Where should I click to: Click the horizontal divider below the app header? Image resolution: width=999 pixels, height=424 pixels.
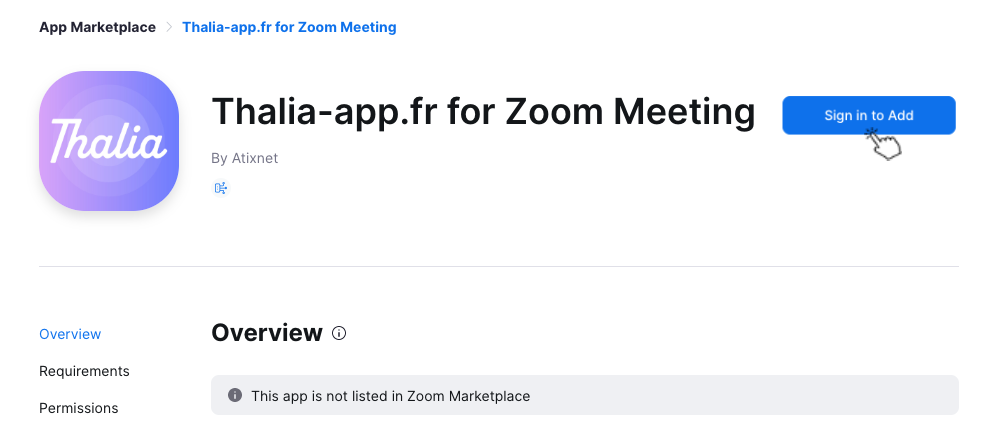pyautogui.click(x=499, y=267)
